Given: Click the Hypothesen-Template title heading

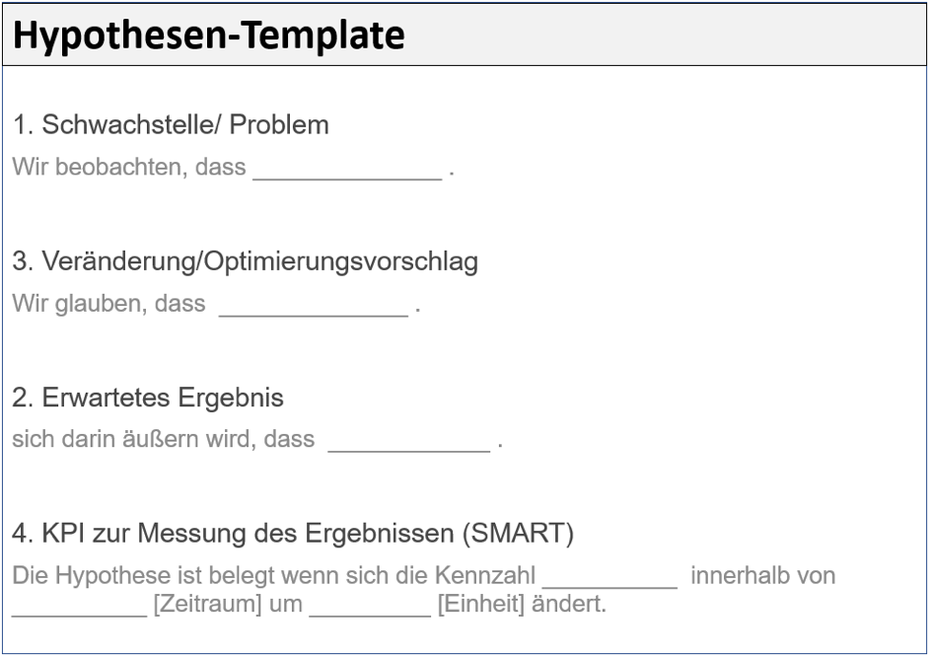Looking at the screenshot, I should pyautogui.click(x=209, y=35).
